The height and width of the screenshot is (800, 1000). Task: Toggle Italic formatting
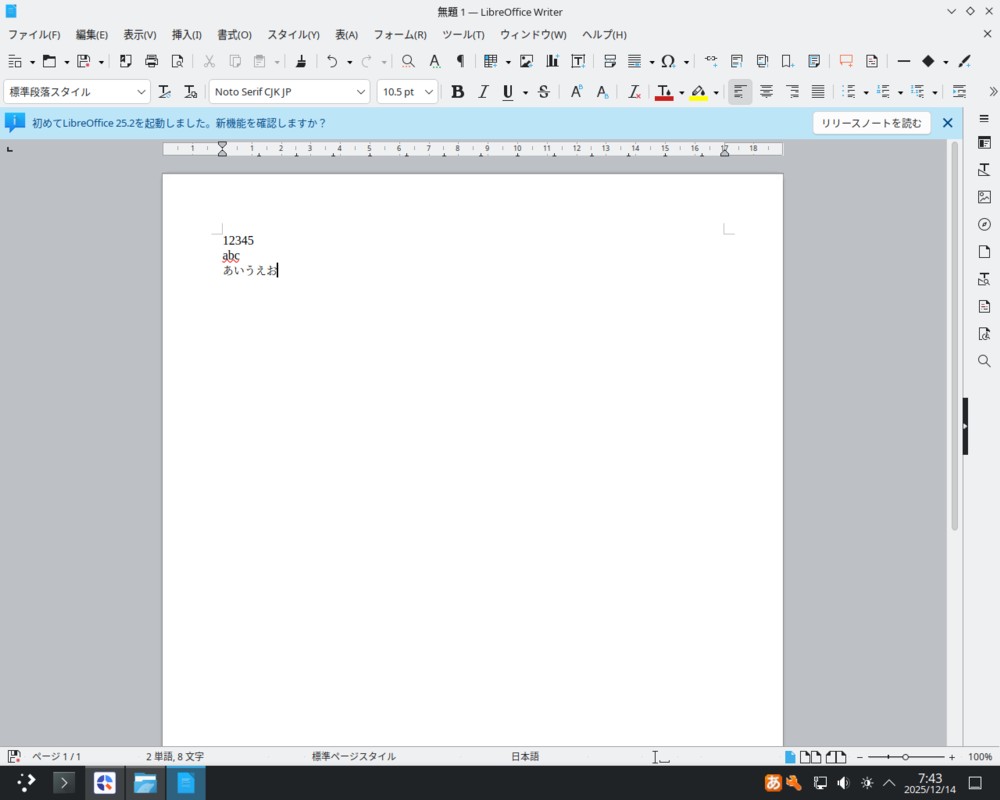tap(483, 92)
